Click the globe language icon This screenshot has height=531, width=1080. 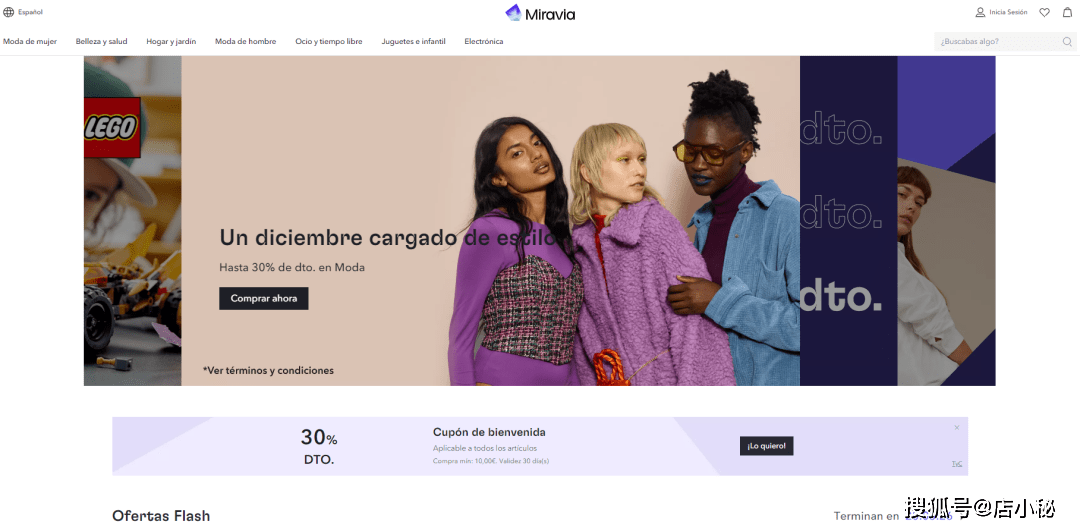8,12
